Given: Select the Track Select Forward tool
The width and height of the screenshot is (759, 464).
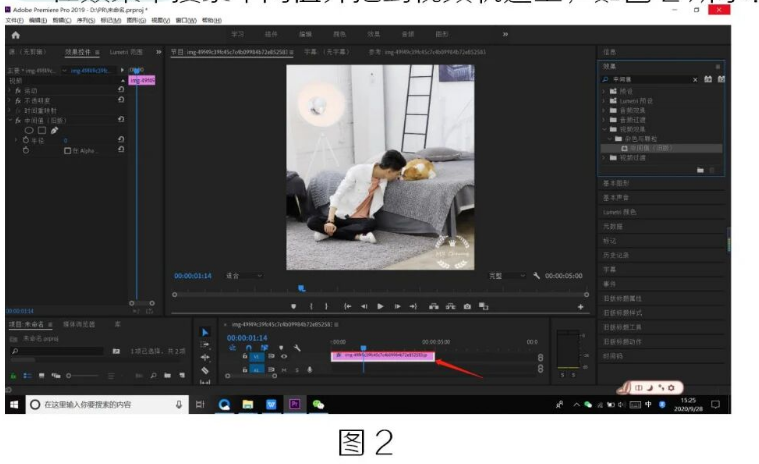Looking at the screenshot, I should (x=205, y=344).
